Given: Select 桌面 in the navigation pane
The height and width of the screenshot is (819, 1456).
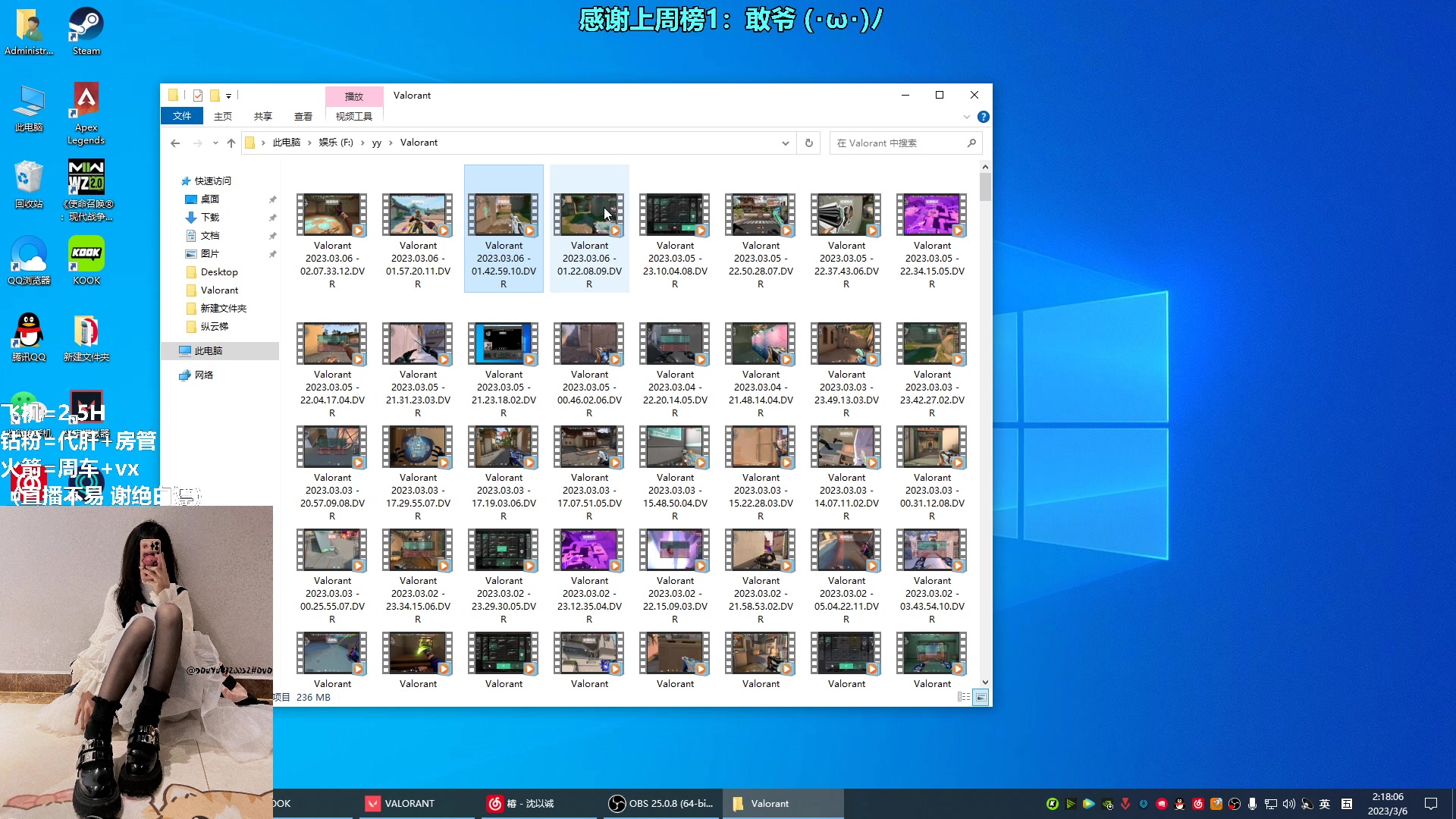Looking at the screenshot, I should 210,199.
